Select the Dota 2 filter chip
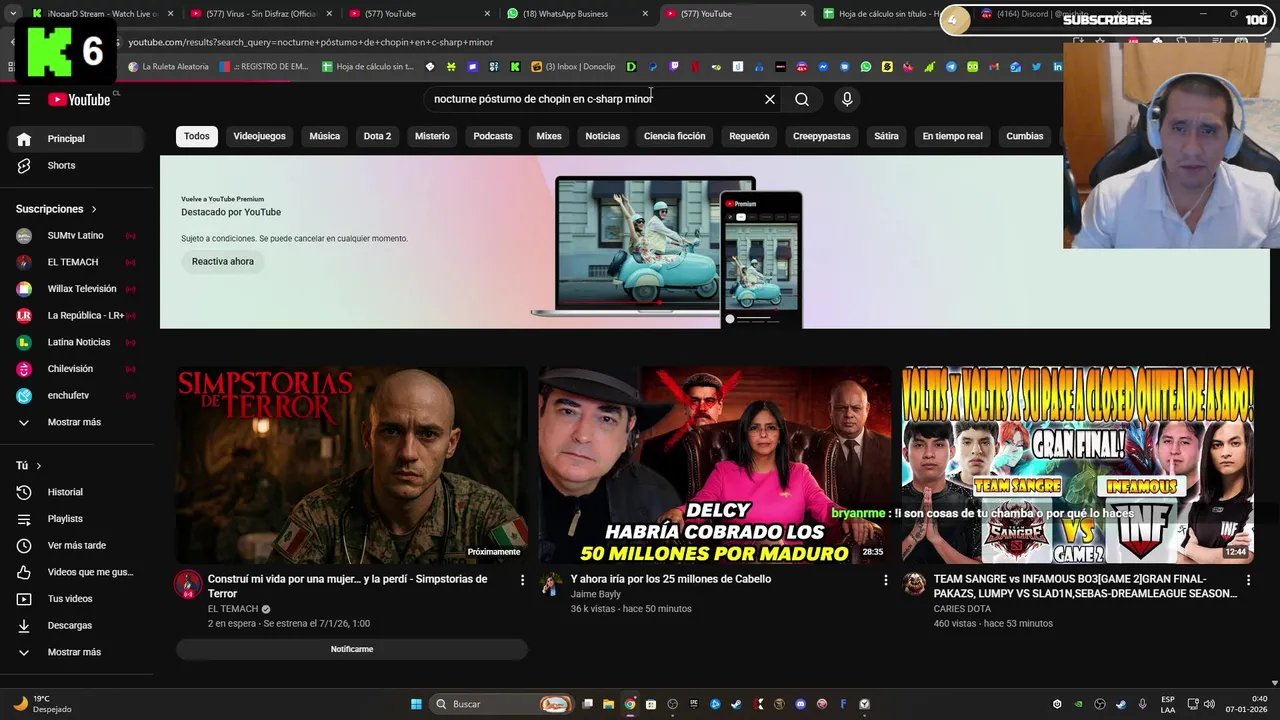 377,136
